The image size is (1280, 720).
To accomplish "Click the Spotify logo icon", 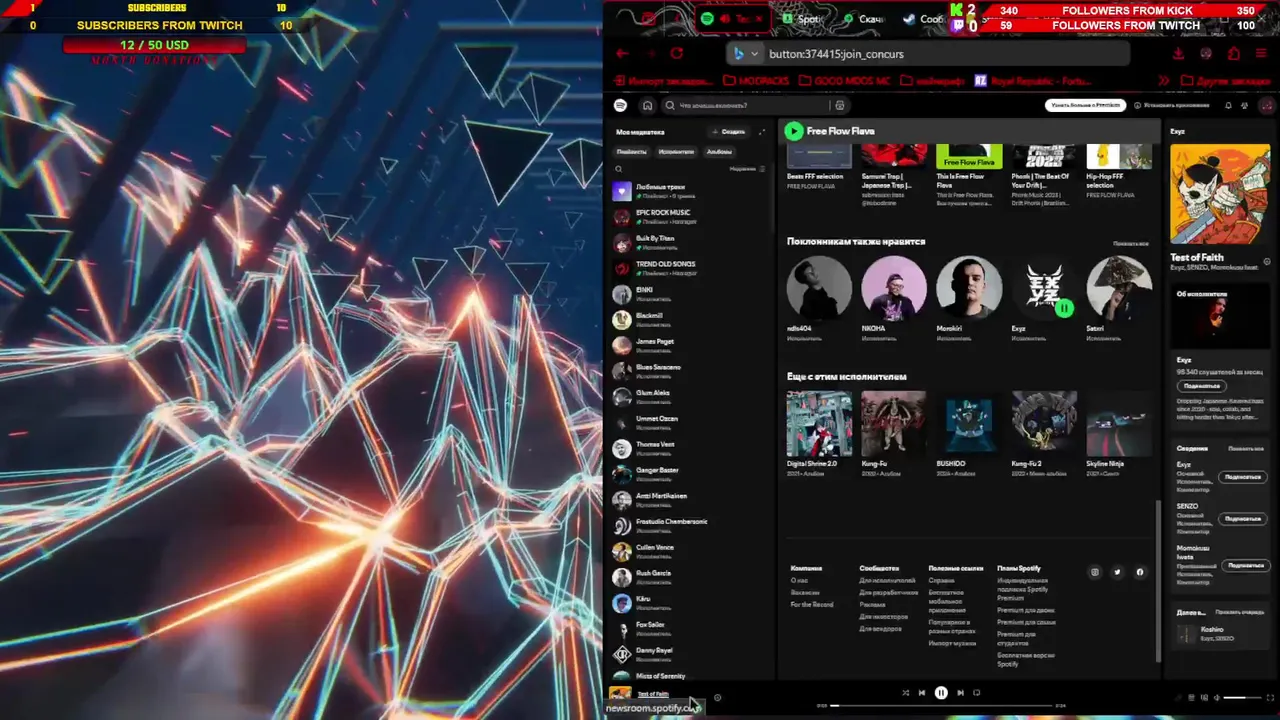I will (x=620, y=105).
